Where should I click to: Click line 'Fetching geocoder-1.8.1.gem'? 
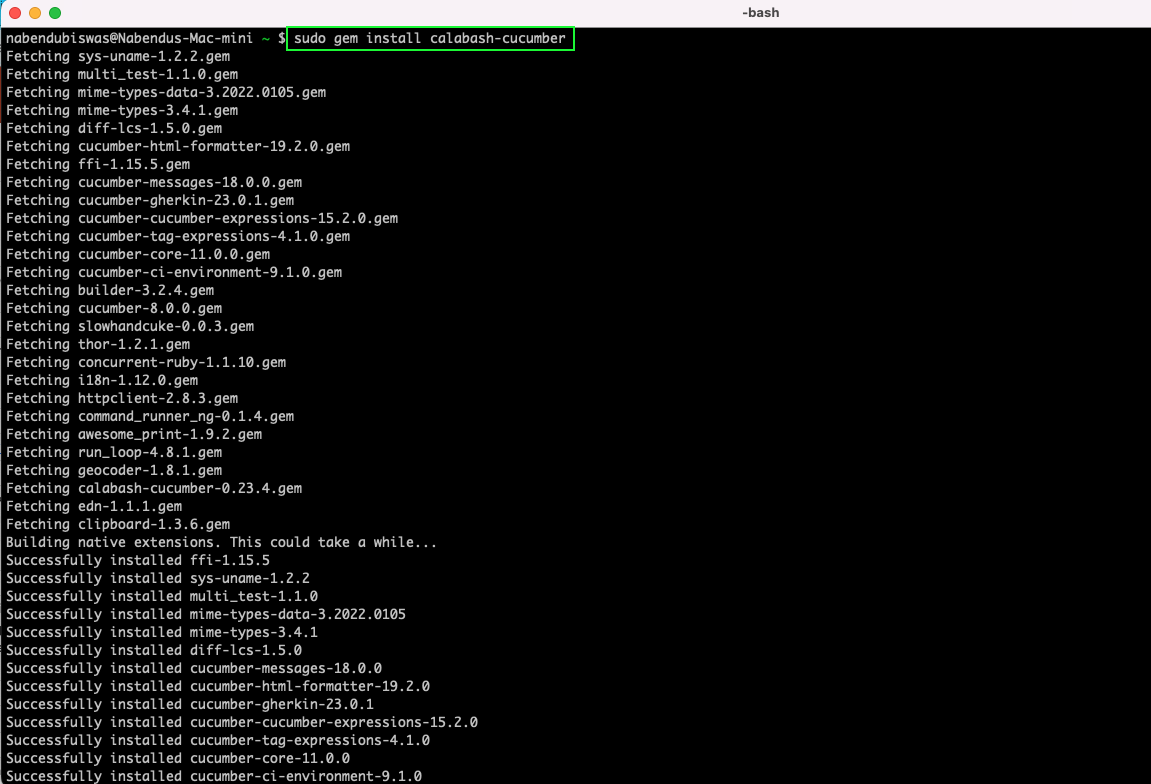pos(114,470)
